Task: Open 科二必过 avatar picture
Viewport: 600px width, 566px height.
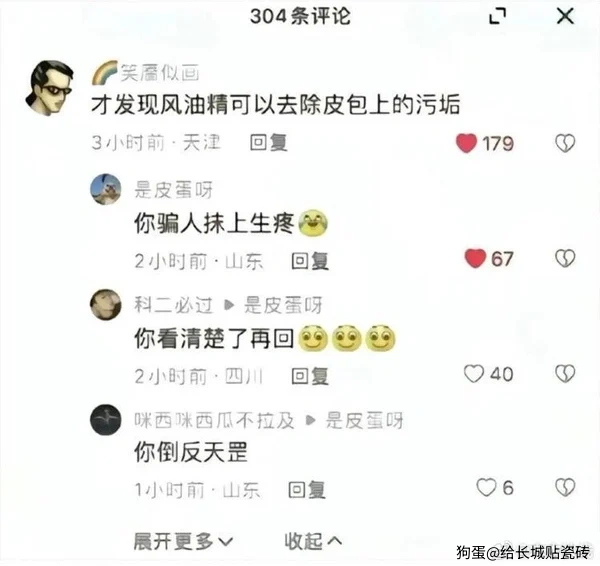Action: 106,305
